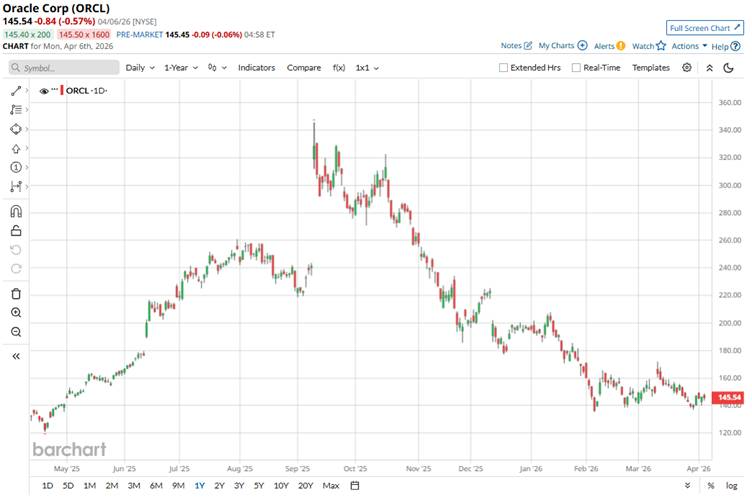Viewport: 752px width, 500px height.
Task: Undo the last chart action
Action: pos(16,250)
